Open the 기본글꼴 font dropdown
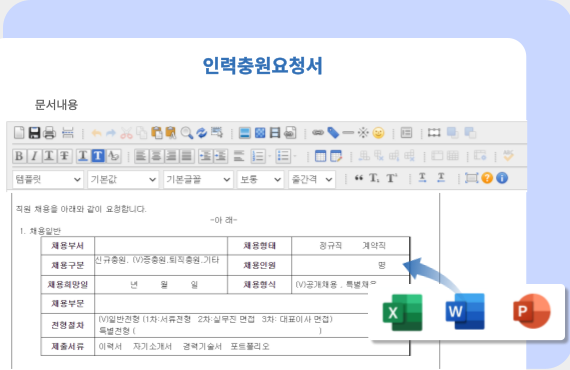Image resolution: width=570 pixels, height=370 pixels. (x=198, y=179)
